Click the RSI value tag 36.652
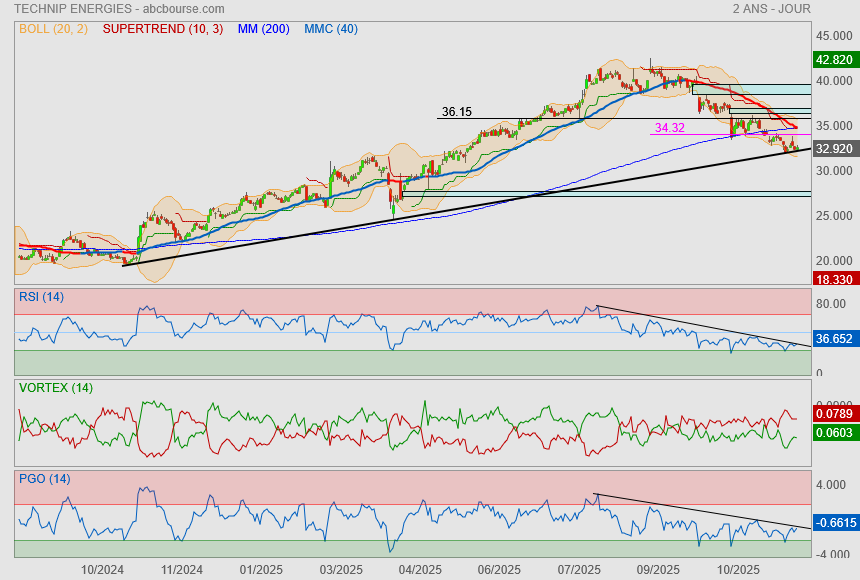 pyautogui.click(x=834, y=339)
